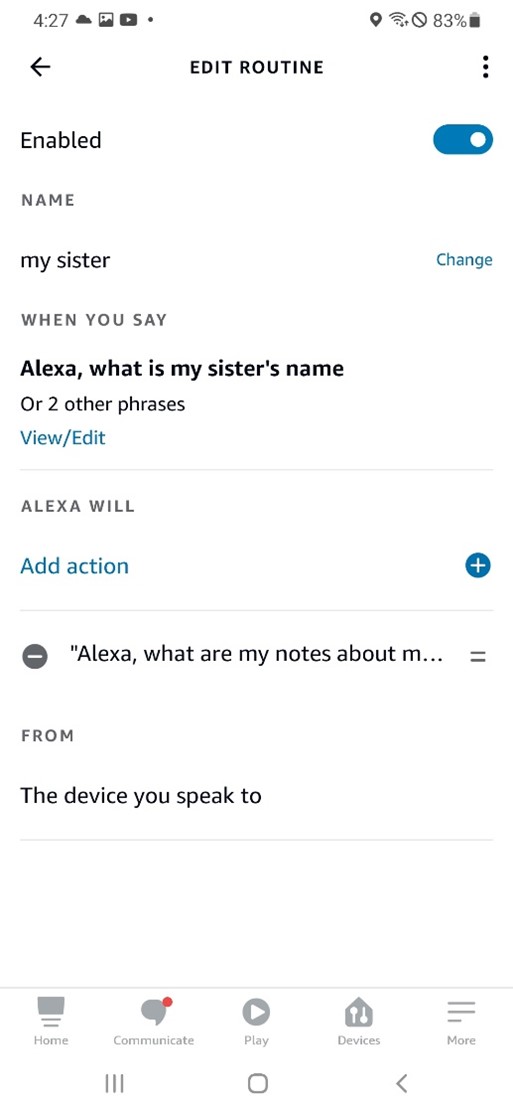Choose The device you speak to option

pos(256,796)
